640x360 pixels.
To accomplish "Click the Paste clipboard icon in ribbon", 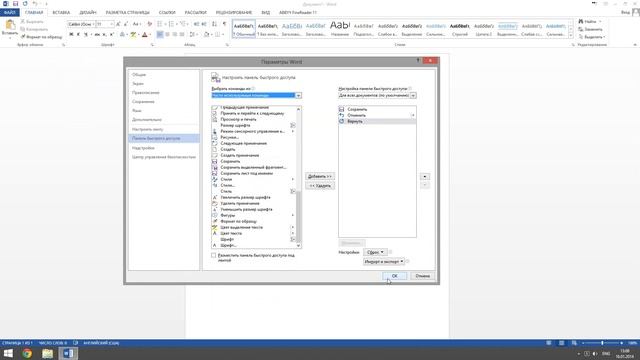I will click(10, 26).
